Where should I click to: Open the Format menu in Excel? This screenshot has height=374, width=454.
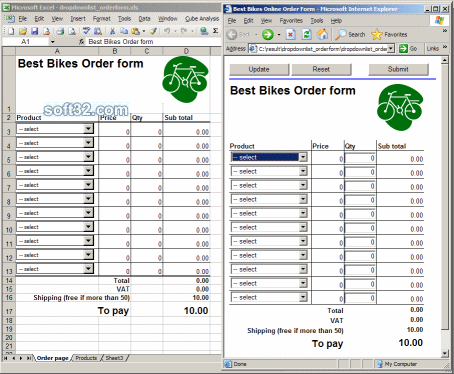tap(101, 19)
